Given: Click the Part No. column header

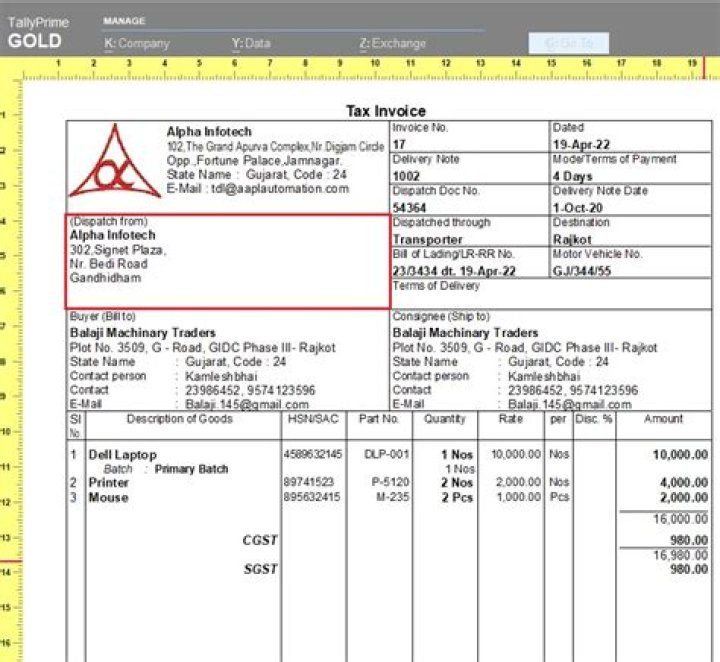Looking at the screenshot, I should coord(379,419).
